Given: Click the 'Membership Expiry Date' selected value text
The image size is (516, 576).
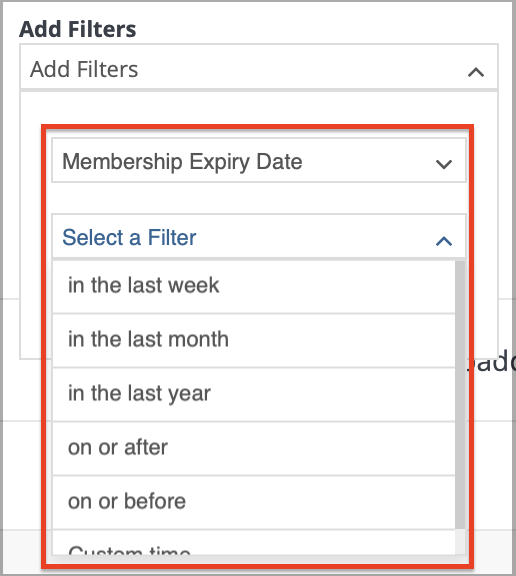Looking at the screenshot, I should click(182, 162).
